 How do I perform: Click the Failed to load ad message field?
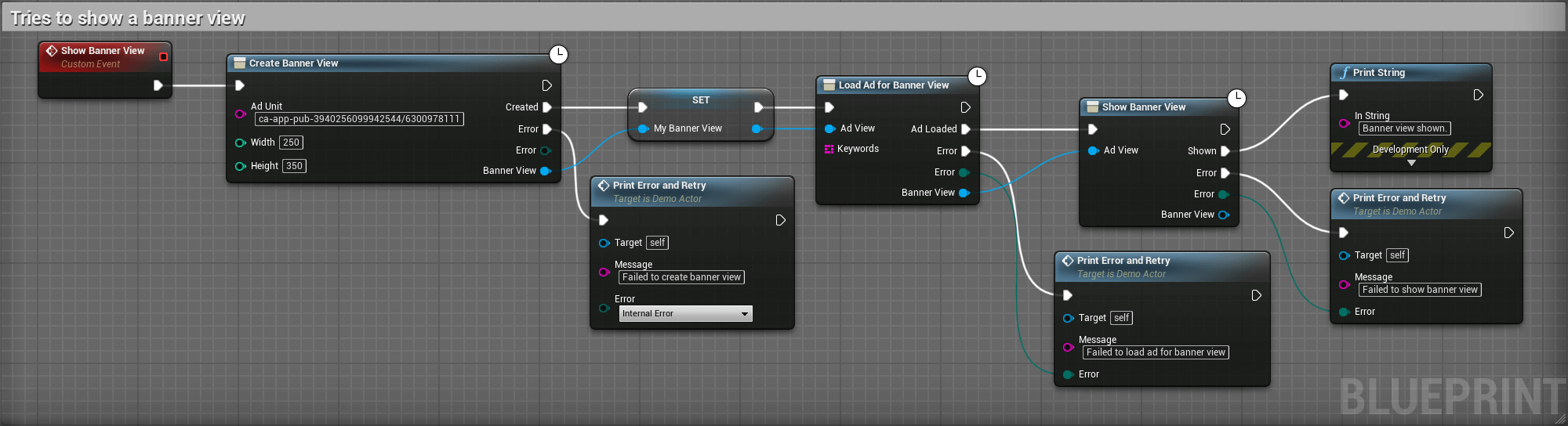[1156, 352]
